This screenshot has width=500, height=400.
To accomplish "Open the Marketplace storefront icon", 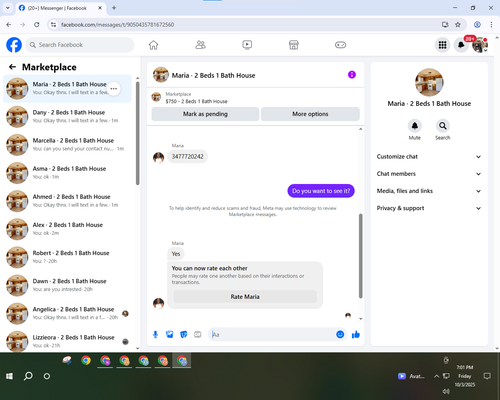I will (x=294, y=45).
